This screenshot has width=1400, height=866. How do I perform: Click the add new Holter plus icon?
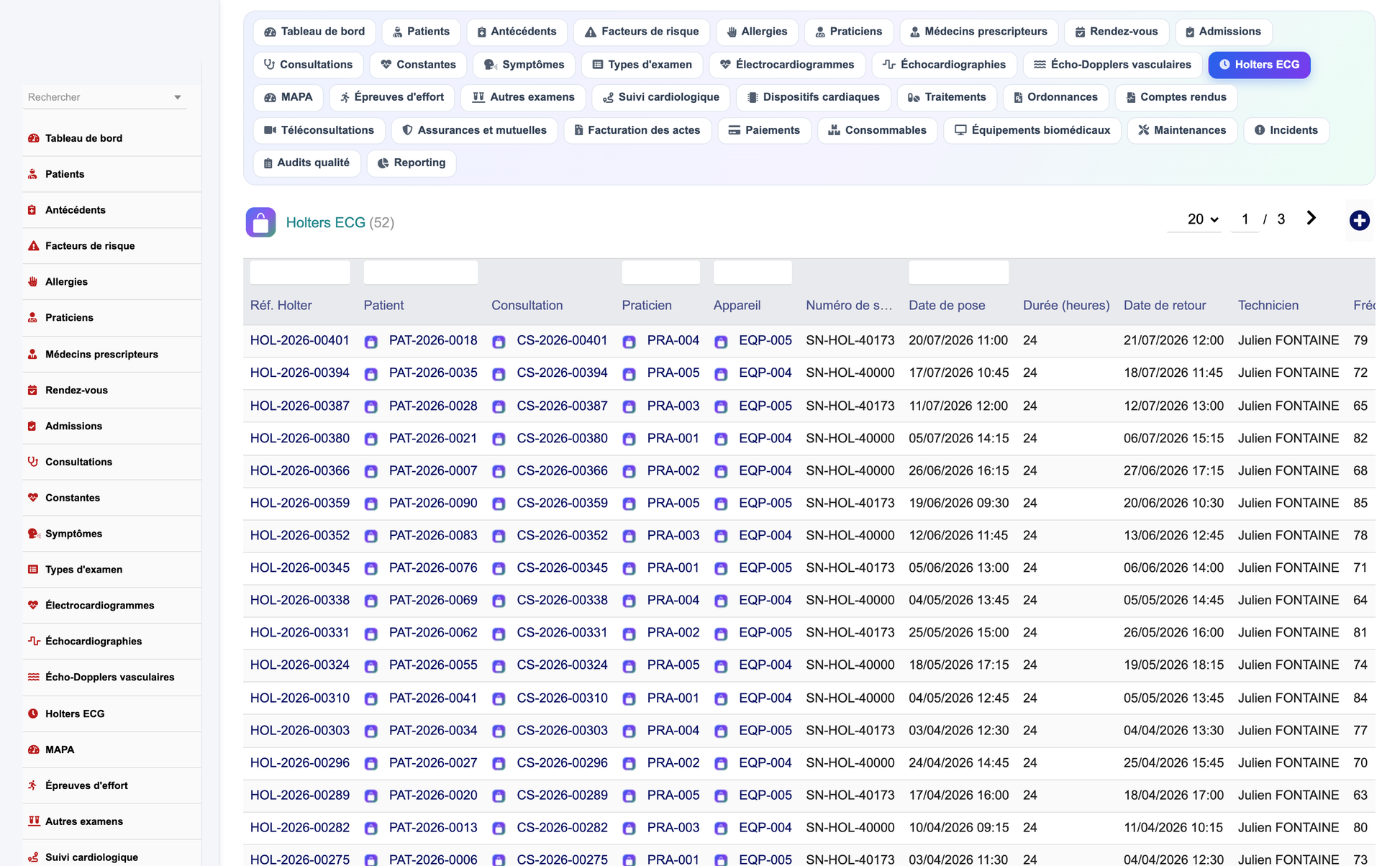(x=1359, y=221)
